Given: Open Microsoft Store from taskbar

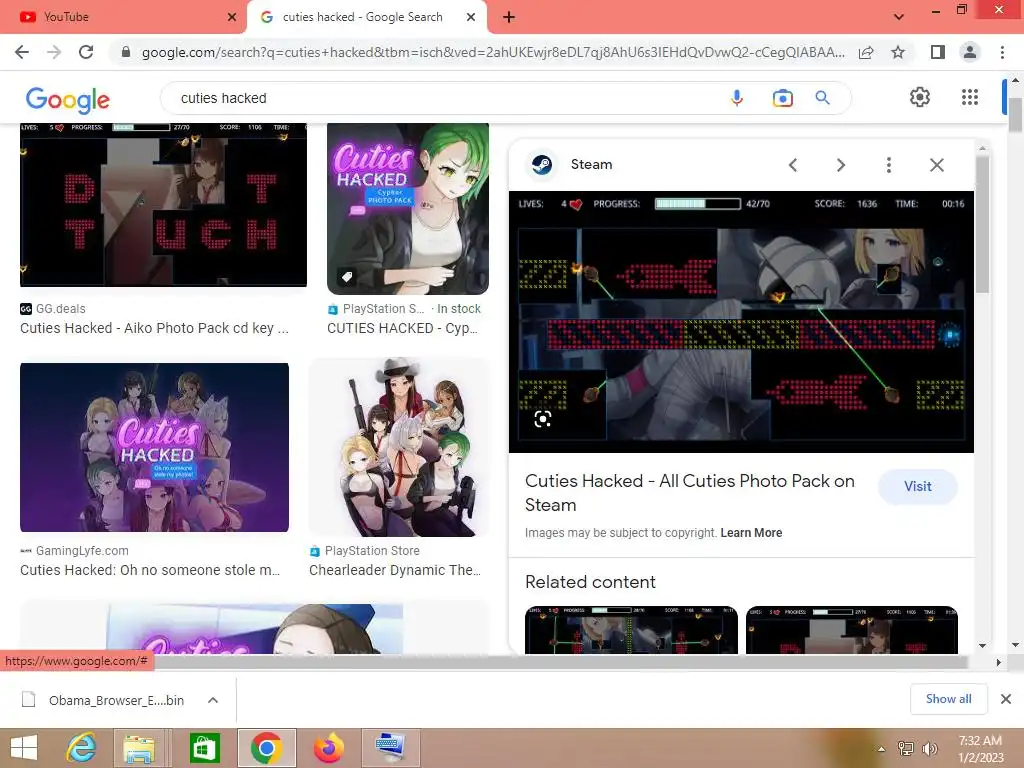Looking at the screenshot, I should (x=204, y=748).
